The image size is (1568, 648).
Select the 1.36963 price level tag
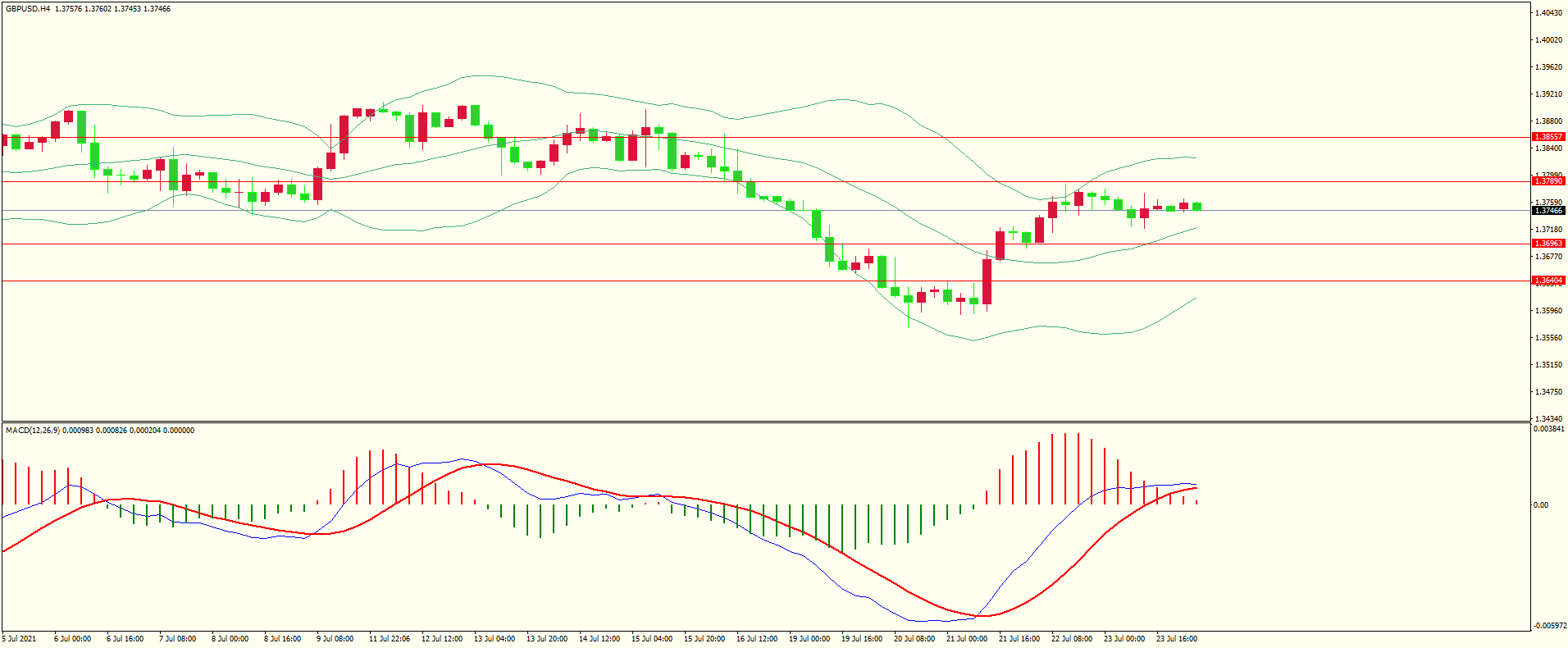(x=1548, y=244)
